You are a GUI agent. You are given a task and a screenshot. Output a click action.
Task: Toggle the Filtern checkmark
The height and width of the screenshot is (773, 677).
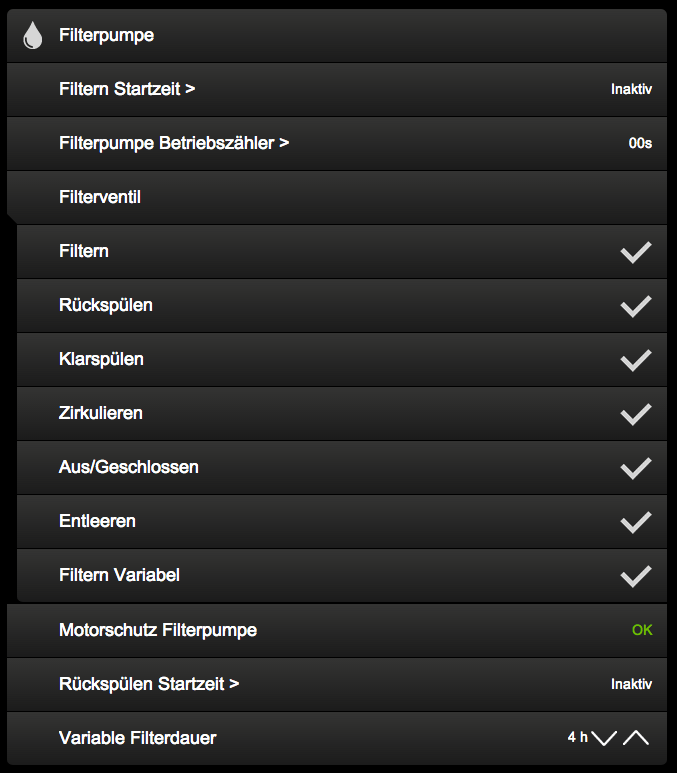[x=635, y=252]
